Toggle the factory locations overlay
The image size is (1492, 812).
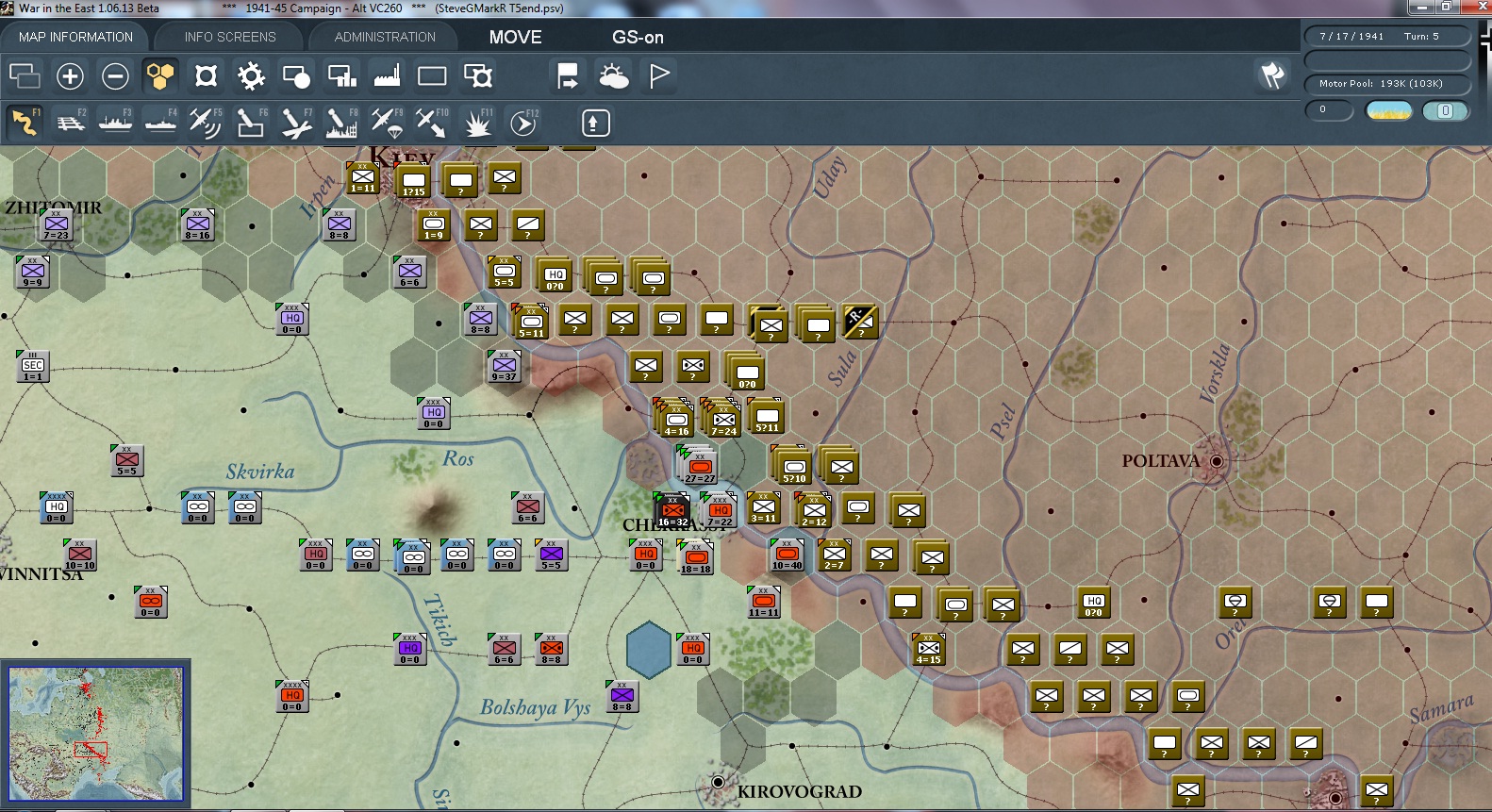[x=387, y=75]
